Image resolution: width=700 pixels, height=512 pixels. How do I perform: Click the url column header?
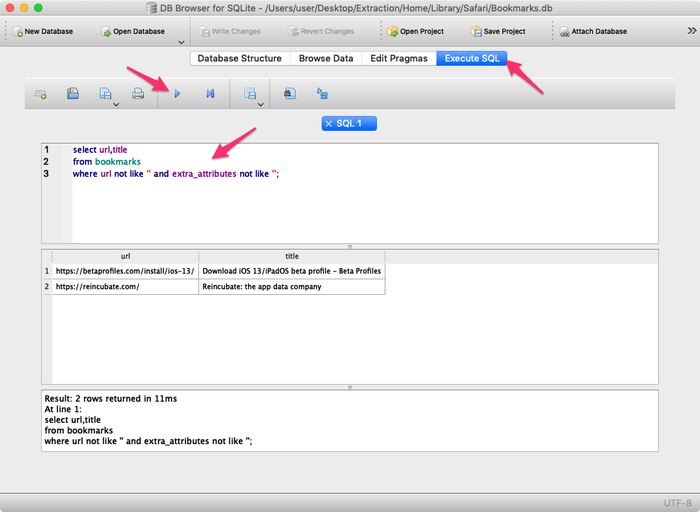tap(125, 256)
